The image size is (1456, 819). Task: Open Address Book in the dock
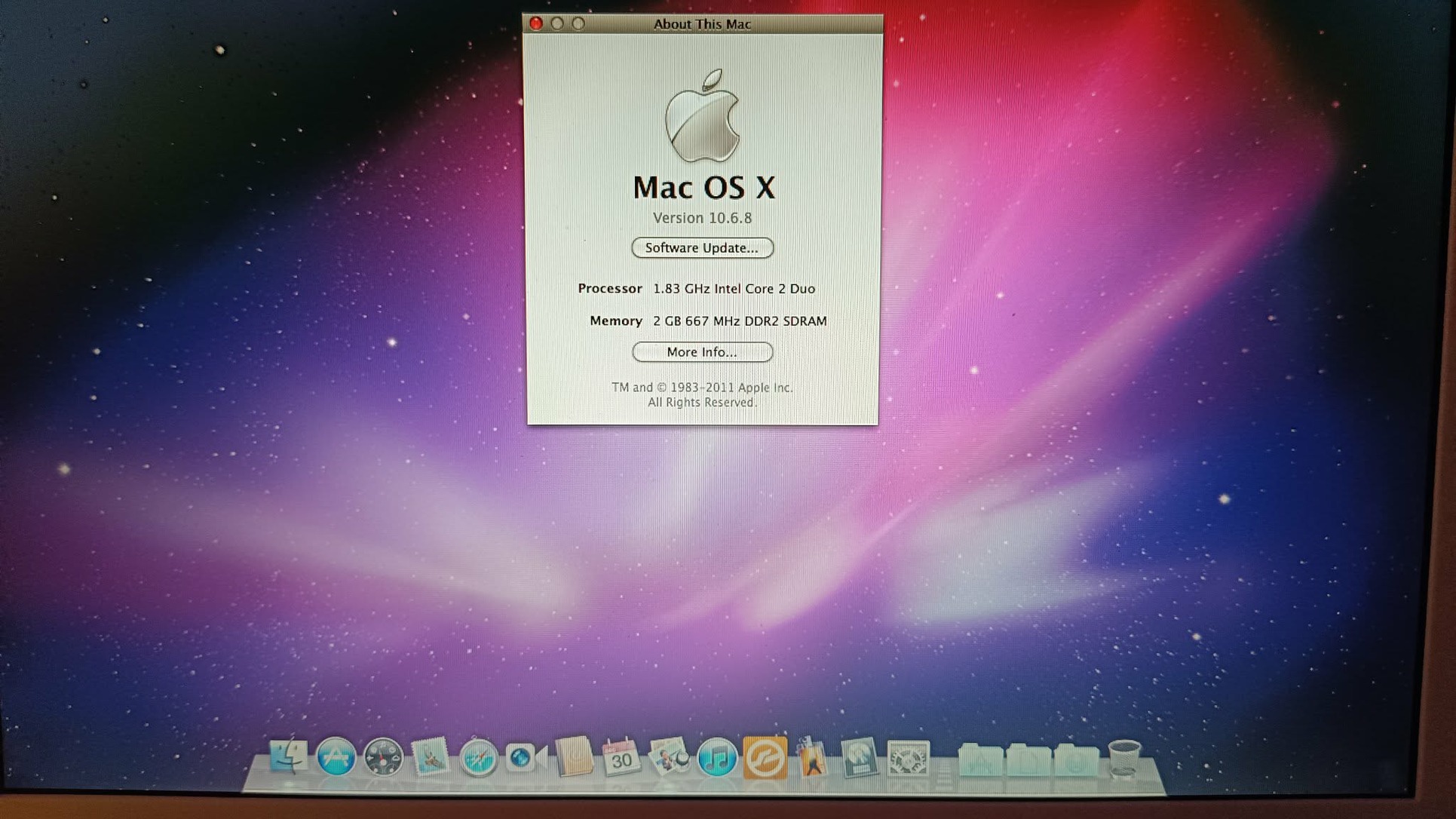pos(574,757)
